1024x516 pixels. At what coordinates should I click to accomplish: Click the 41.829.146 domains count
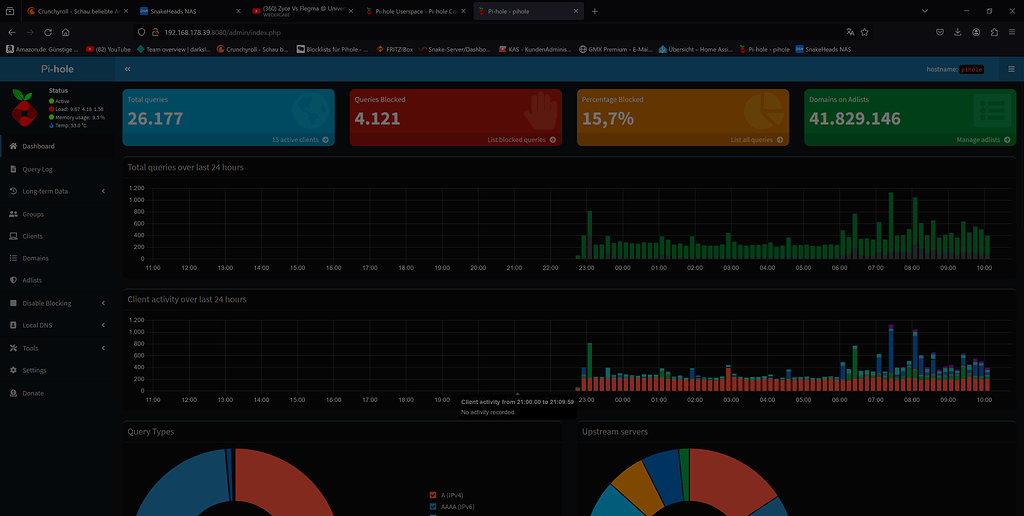point(854,119)
